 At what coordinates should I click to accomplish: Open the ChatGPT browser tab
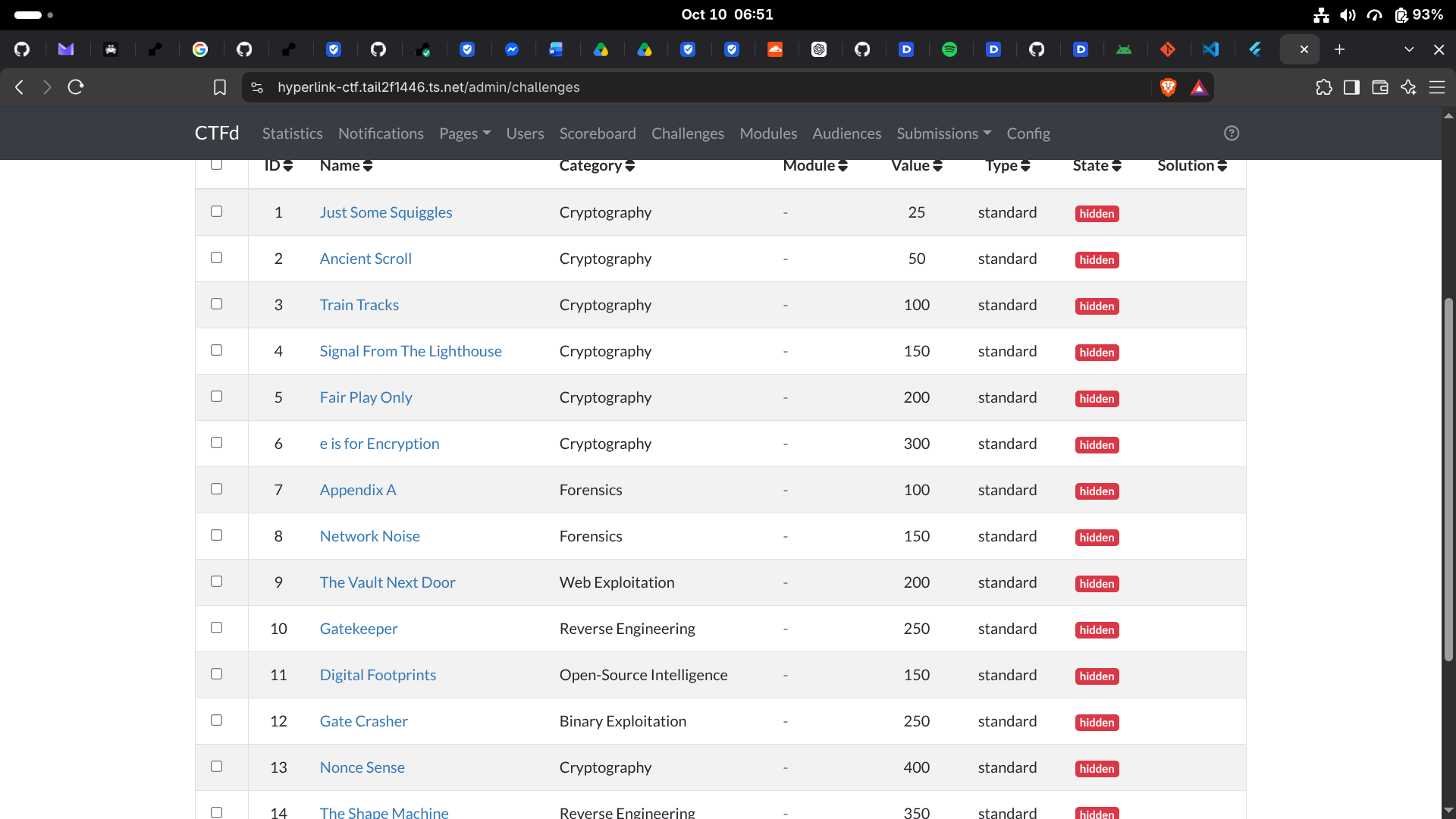click(x=819, y=49)
